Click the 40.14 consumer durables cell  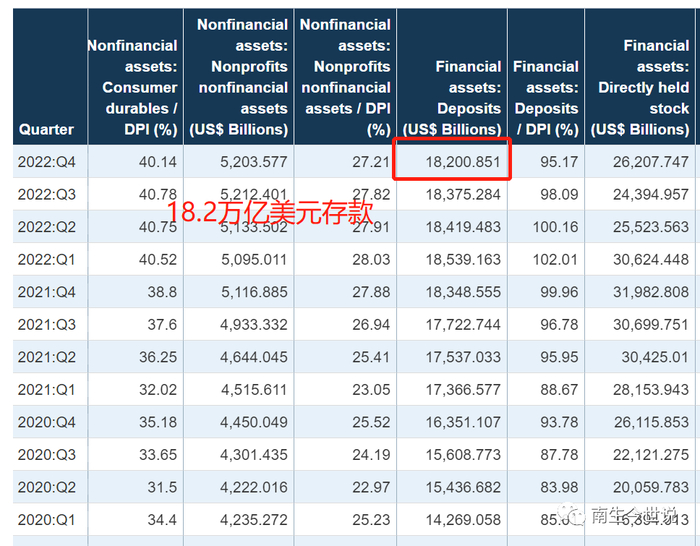157,162
